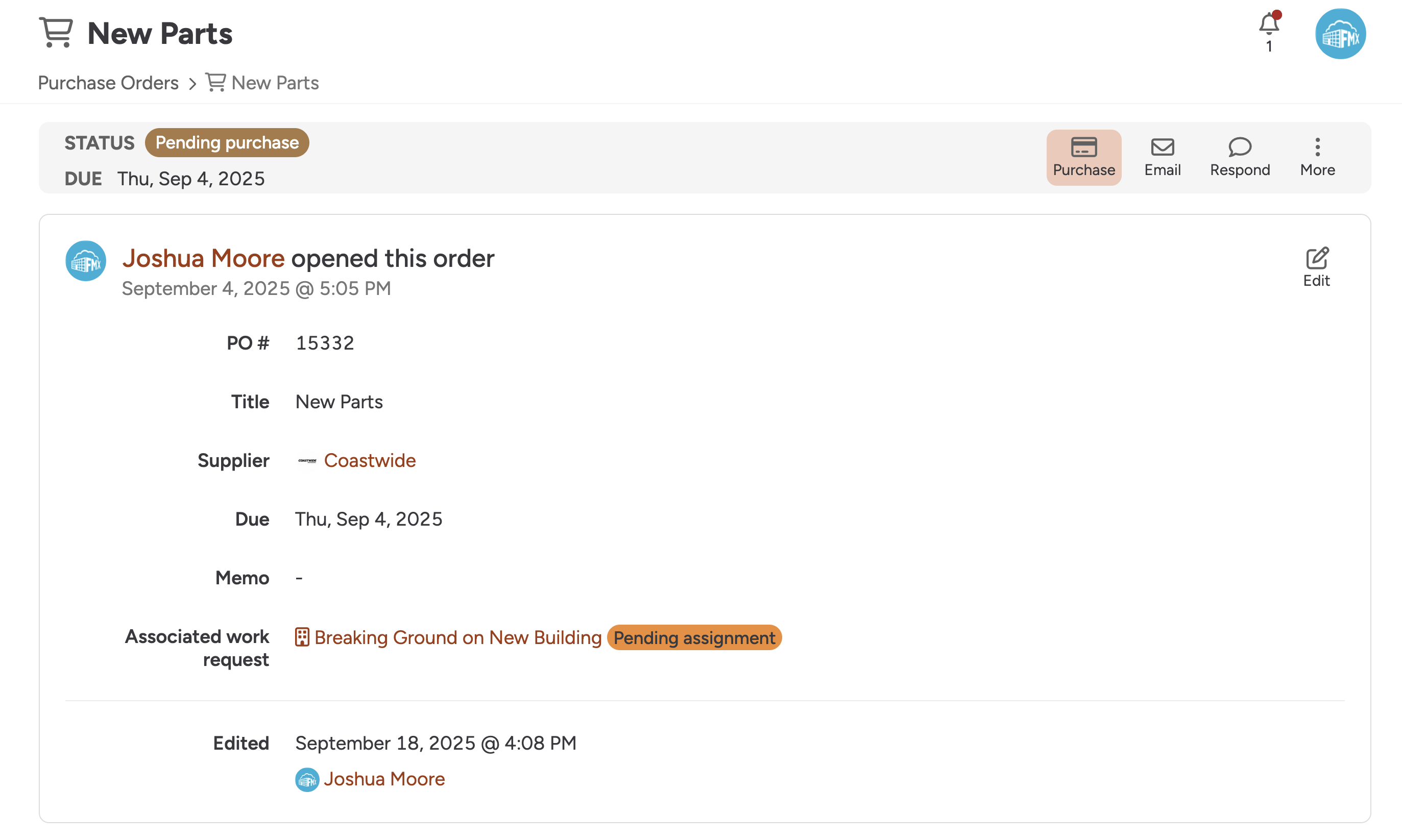Click the small avatar beside Edited author
This screenshot has width=1402, height=840.
click(307, 780)
